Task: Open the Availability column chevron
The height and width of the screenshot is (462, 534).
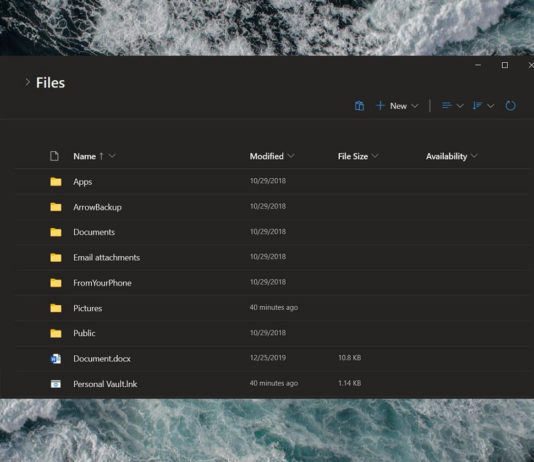Action: (x=474, y=156)
